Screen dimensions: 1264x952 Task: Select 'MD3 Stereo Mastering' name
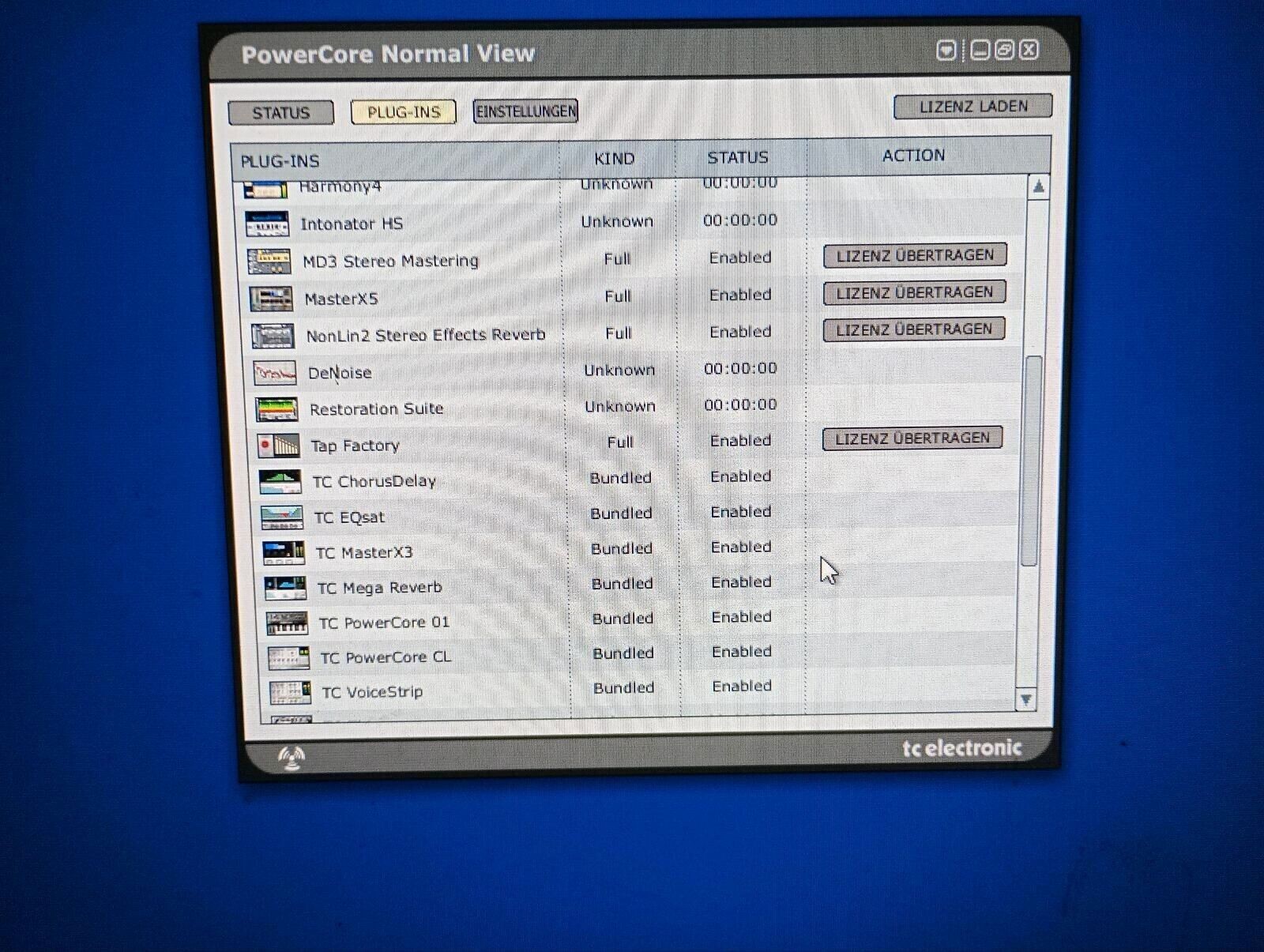coord(390,261)
